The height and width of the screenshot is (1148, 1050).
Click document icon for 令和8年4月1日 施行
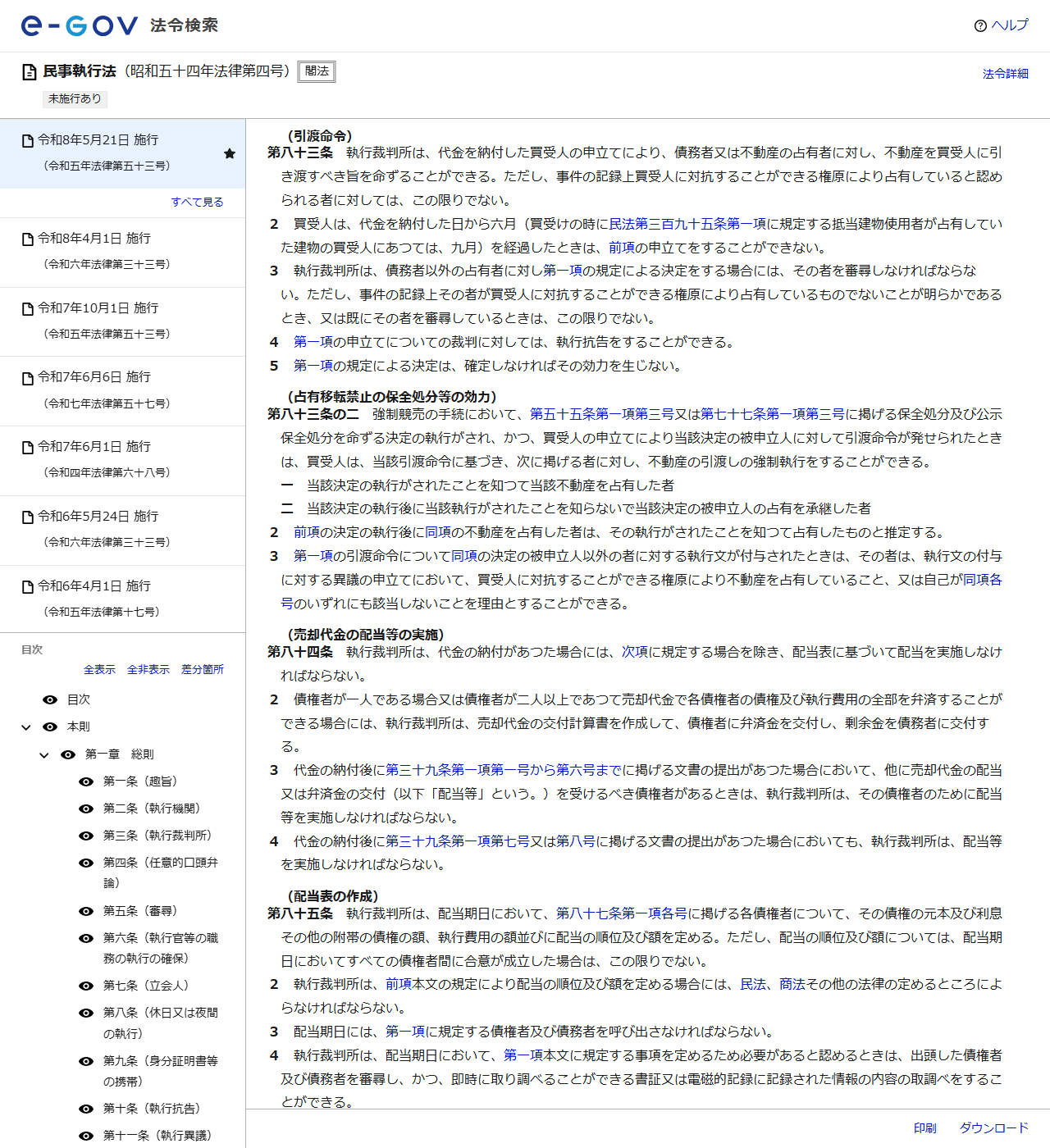pos(27,239)
